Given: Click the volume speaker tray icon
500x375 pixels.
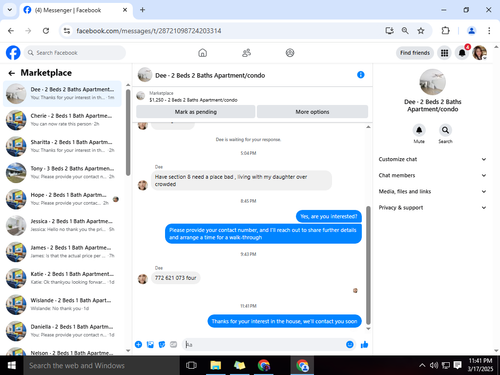Looking at the screenshot, I should 434,365.
